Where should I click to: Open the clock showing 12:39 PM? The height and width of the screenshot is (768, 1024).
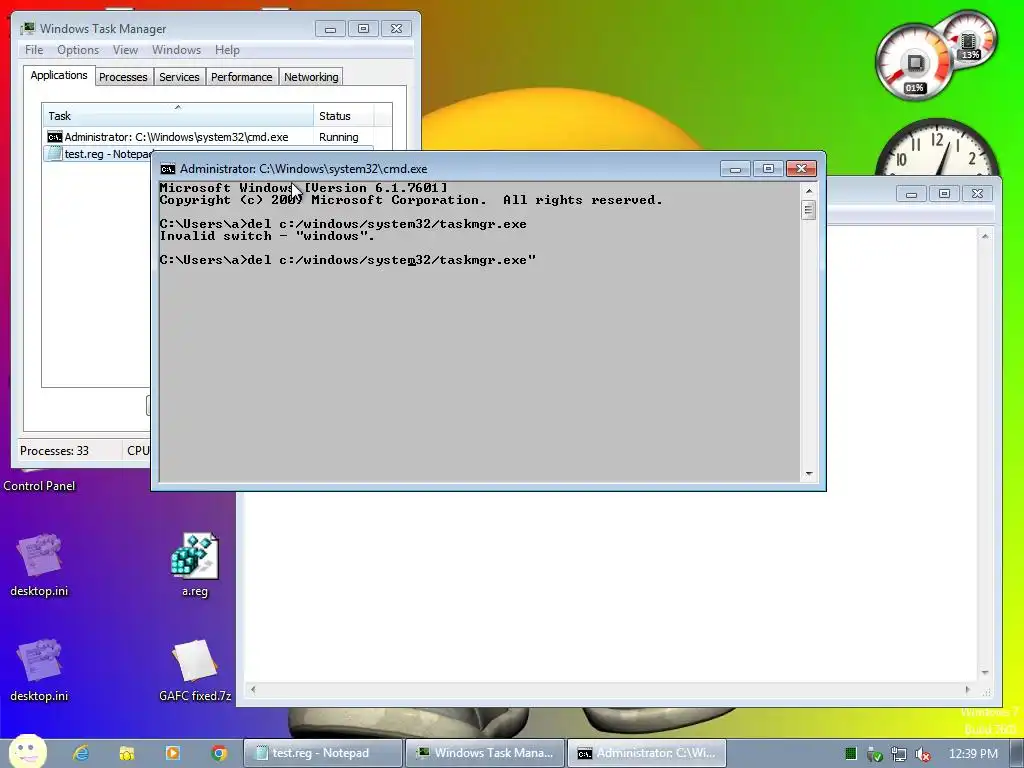point(973,754)
